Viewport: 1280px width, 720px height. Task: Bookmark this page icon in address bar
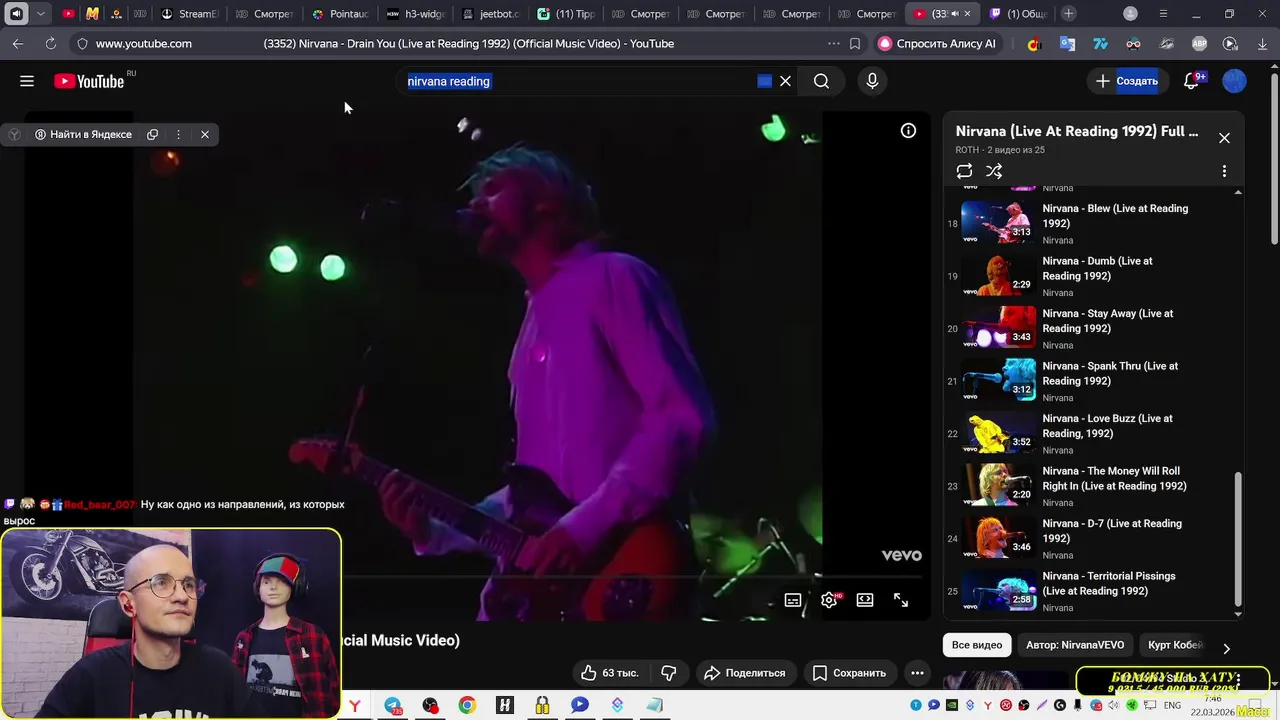pyautogui.click(x=855, y=43)
